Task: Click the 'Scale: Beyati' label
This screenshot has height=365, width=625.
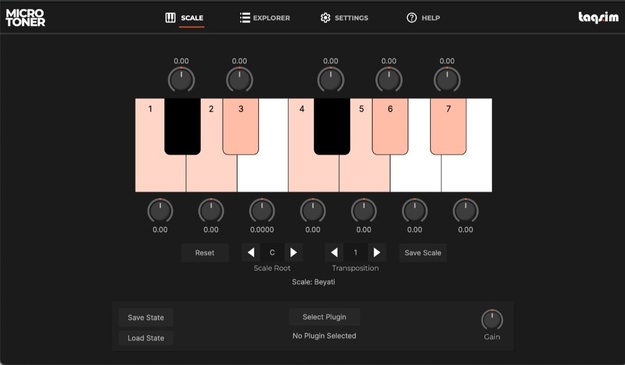Action: pos(314,282)
